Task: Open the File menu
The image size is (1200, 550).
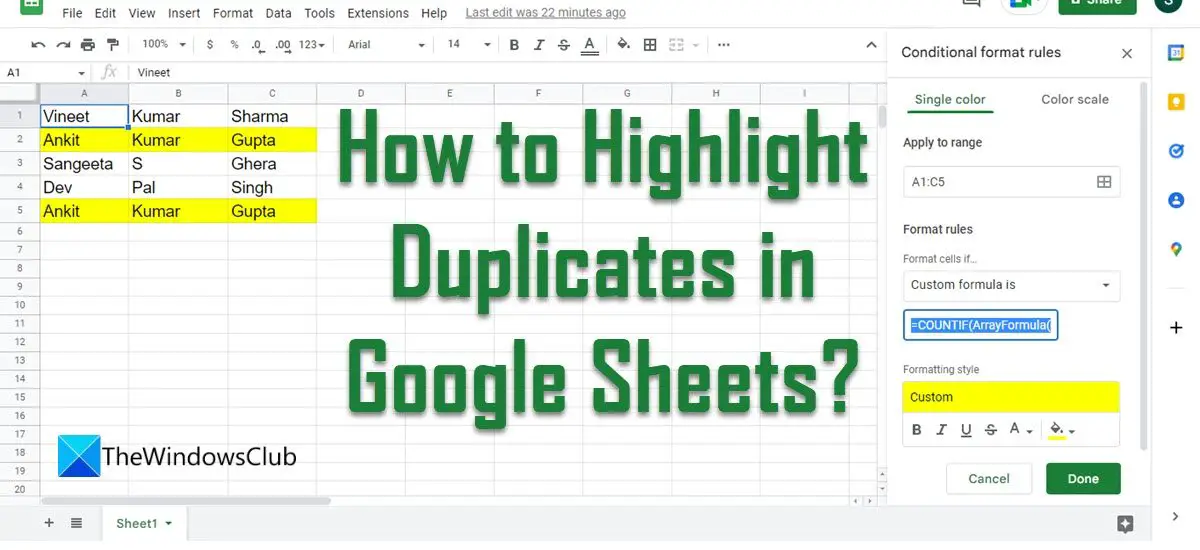Action: coord(72,13)
